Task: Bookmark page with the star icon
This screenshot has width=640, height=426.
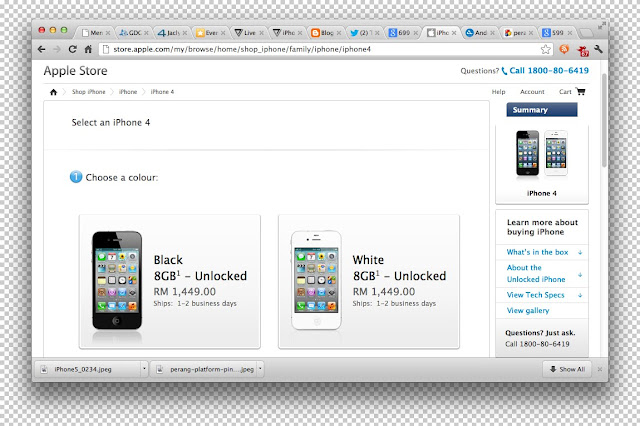Action: [546, 49]
